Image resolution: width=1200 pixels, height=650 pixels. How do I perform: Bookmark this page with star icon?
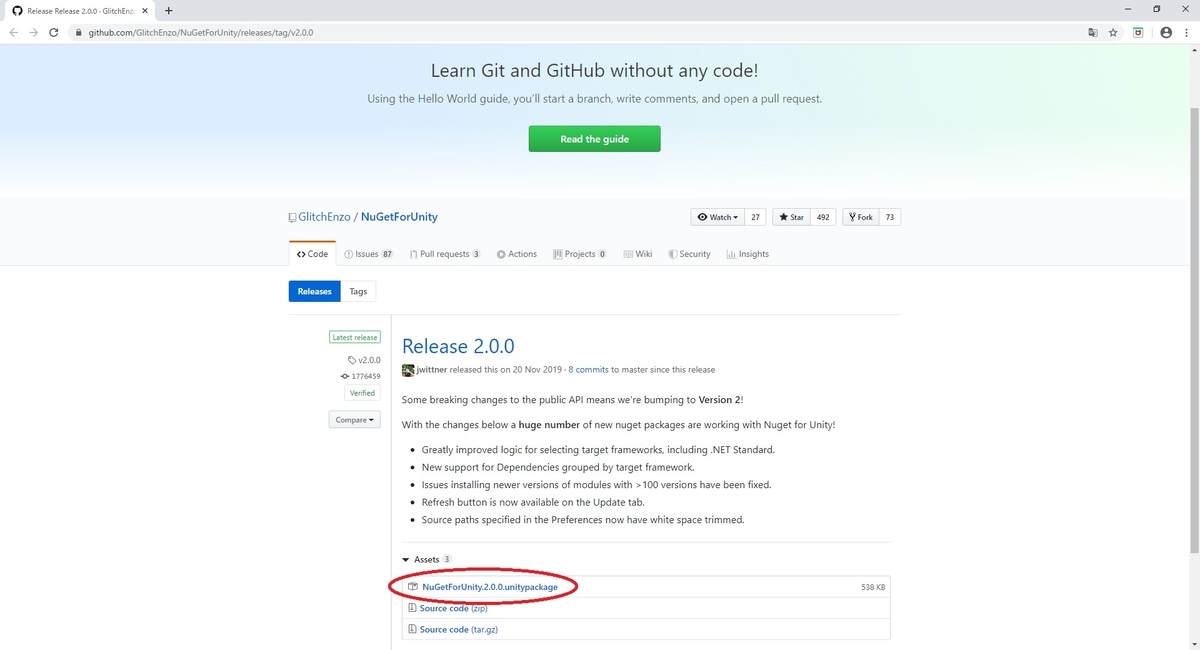[x=1113, y=32]
